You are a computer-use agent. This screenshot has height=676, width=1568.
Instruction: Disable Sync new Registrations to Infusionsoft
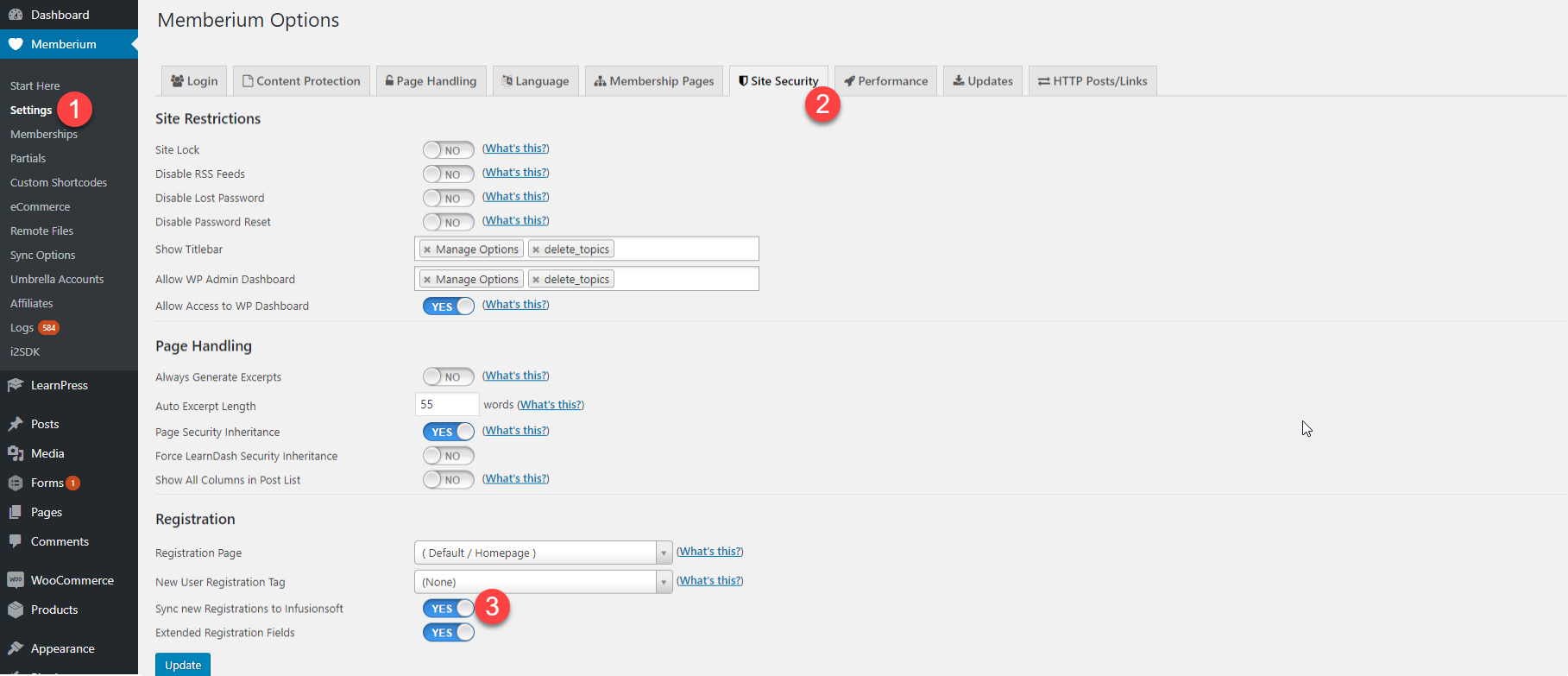449,609
